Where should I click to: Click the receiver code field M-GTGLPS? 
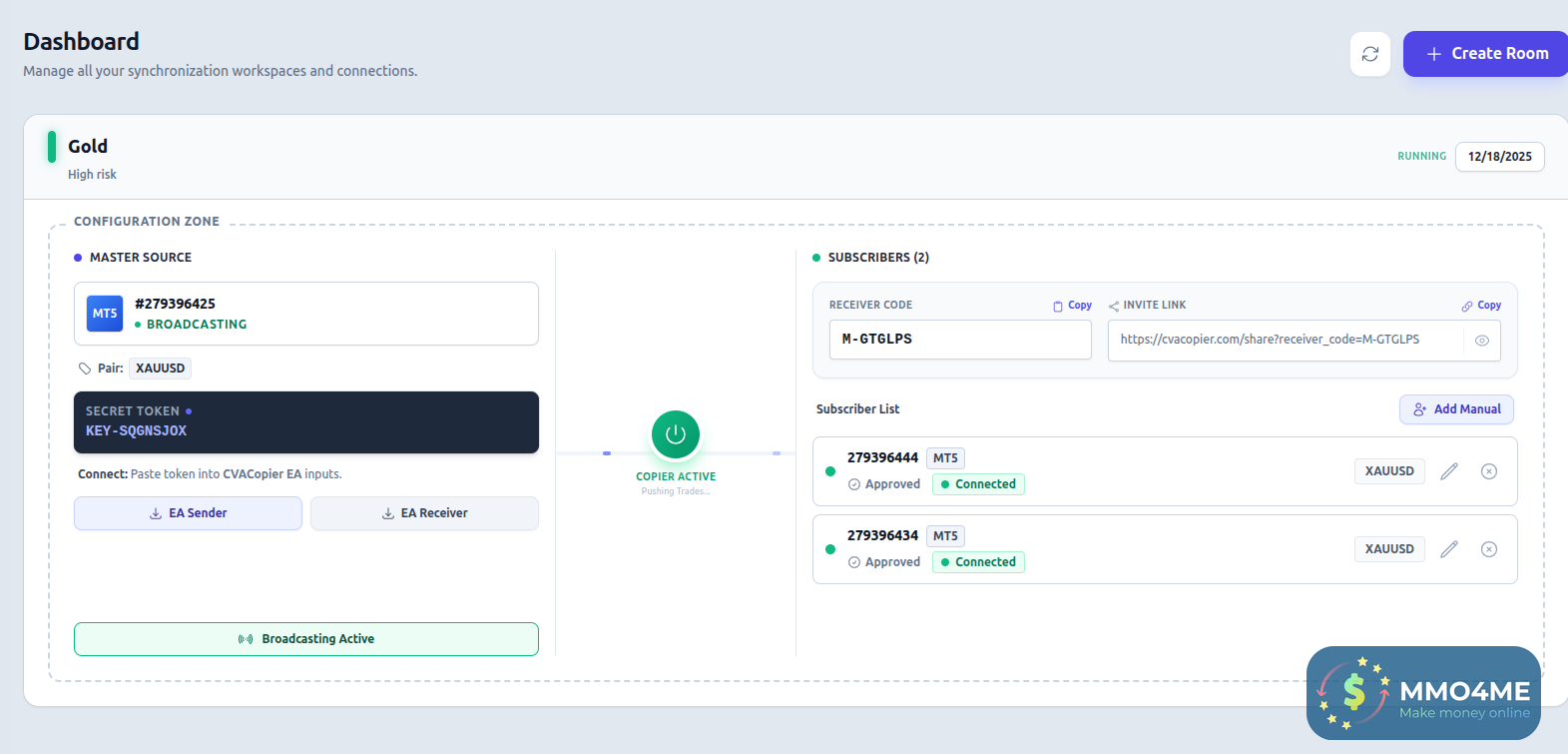959,340
